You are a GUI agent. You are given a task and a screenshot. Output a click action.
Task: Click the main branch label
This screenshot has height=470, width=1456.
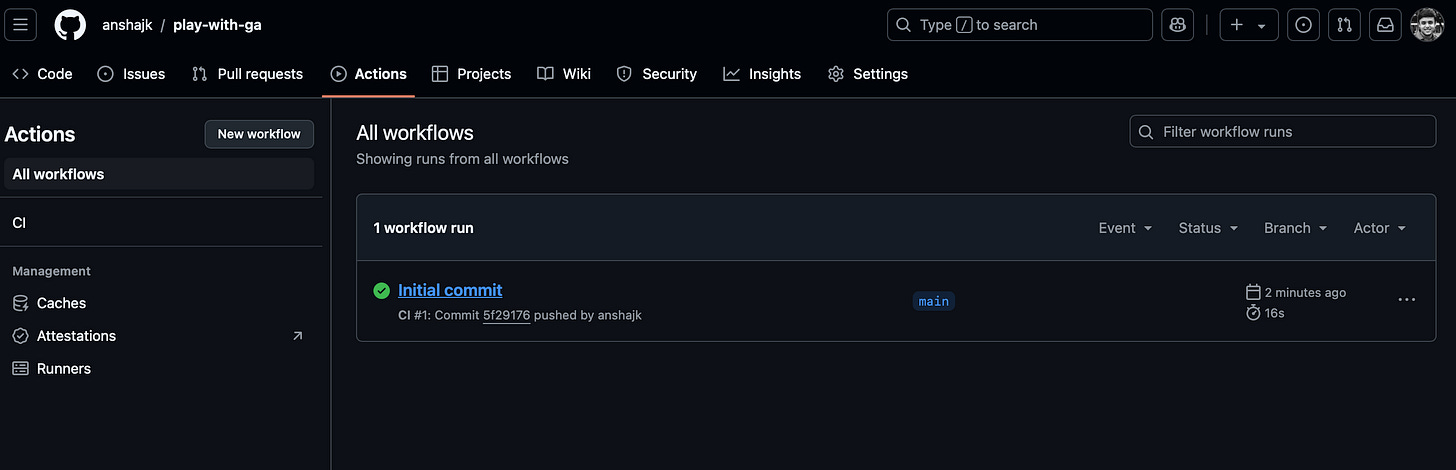coord(934,301)
